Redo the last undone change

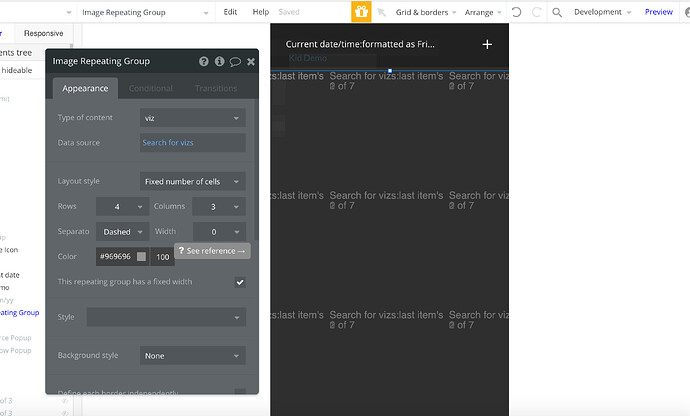(x=536, y=12)
